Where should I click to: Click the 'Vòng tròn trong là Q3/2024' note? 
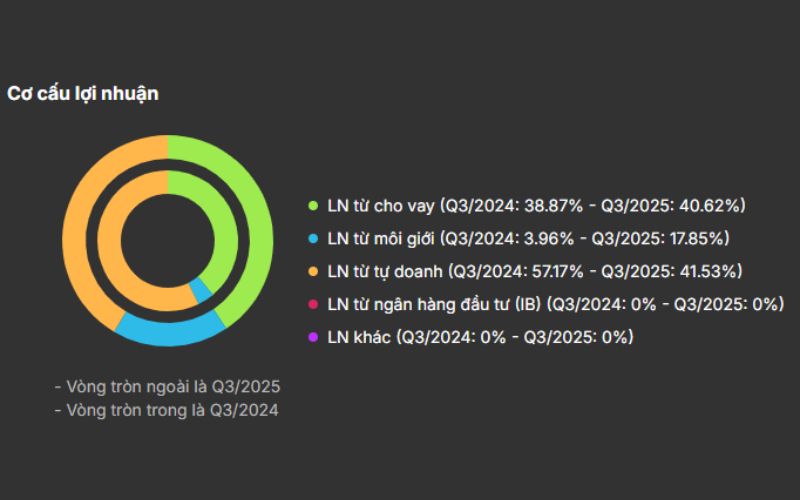[x=166, y=410]
